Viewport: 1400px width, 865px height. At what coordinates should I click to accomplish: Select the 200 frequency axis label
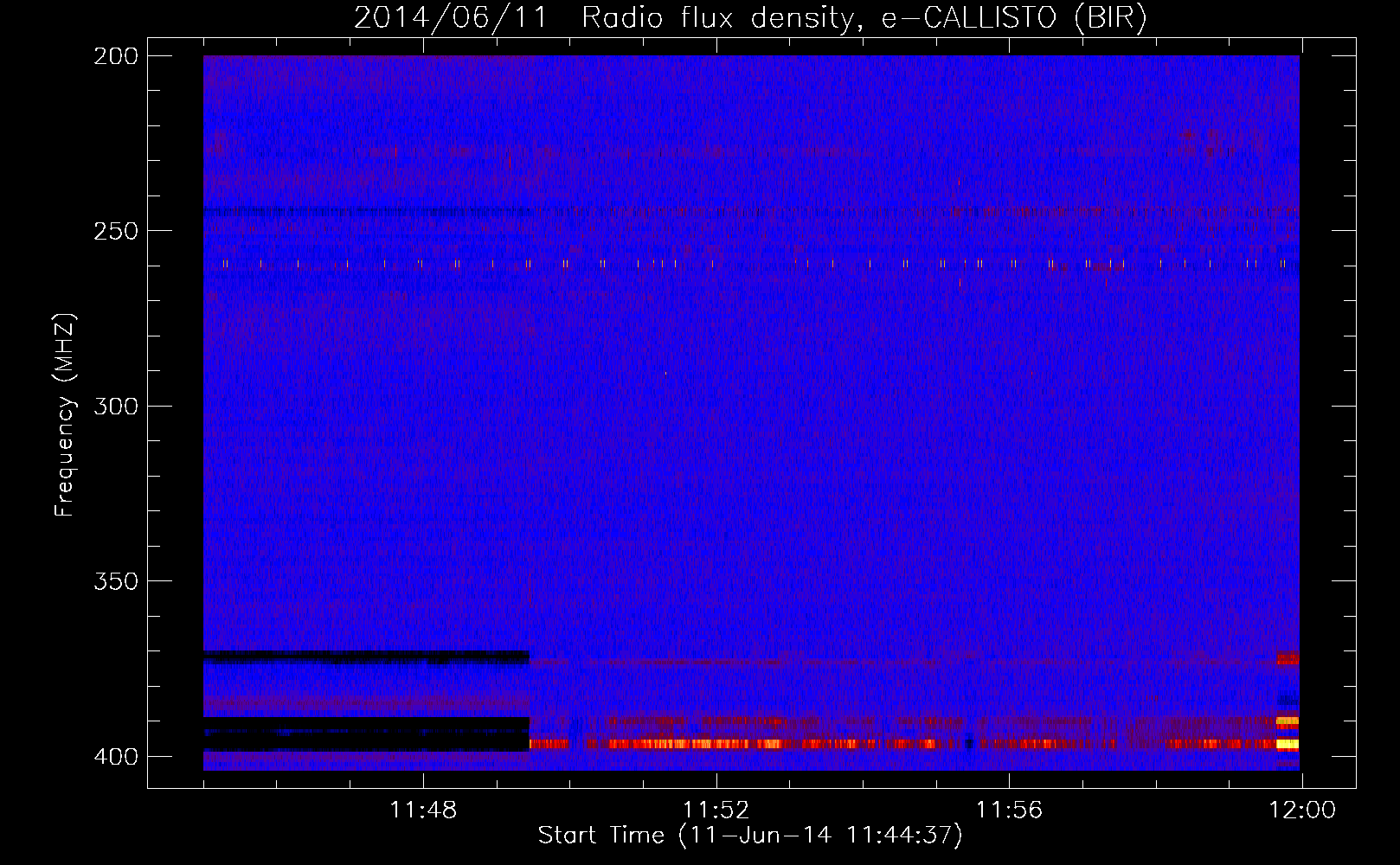(x=116, y=56)
